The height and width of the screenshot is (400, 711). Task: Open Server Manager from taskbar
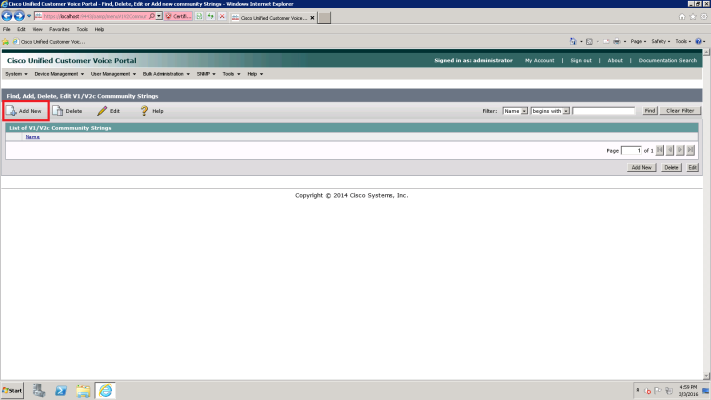tap(39, 390)
